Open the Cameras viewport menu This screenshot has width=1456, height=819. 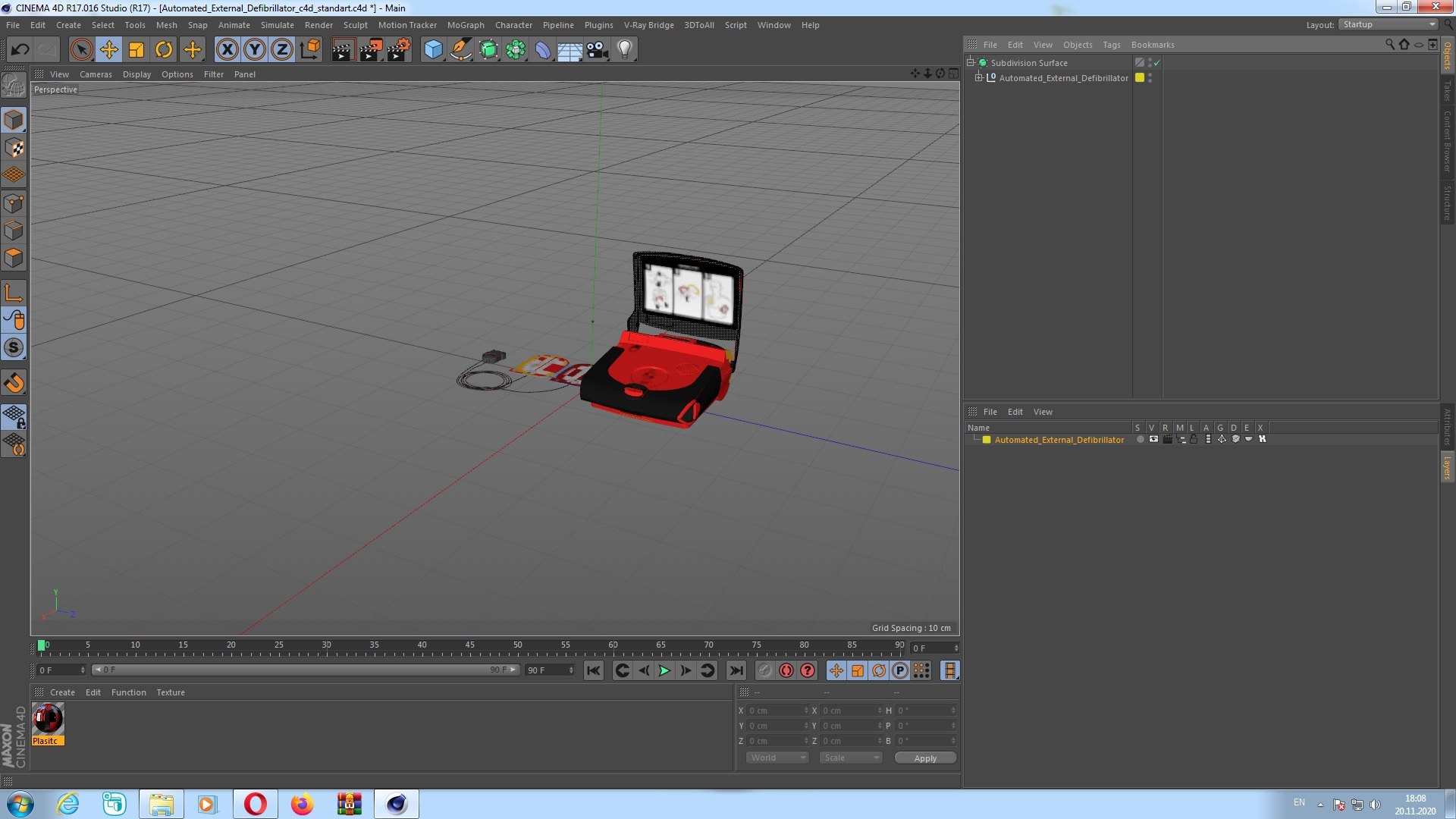96,74
